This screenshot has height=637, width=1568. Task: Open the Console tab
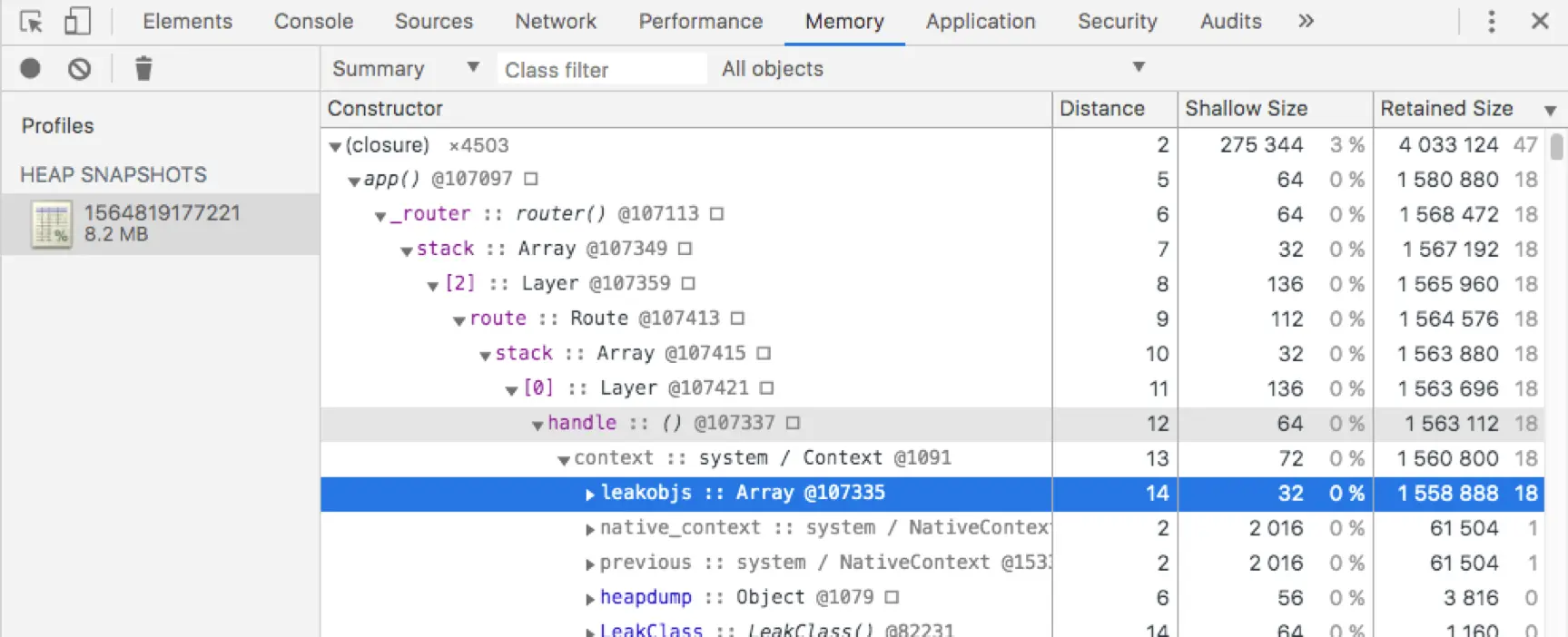(x=313, y=21)
